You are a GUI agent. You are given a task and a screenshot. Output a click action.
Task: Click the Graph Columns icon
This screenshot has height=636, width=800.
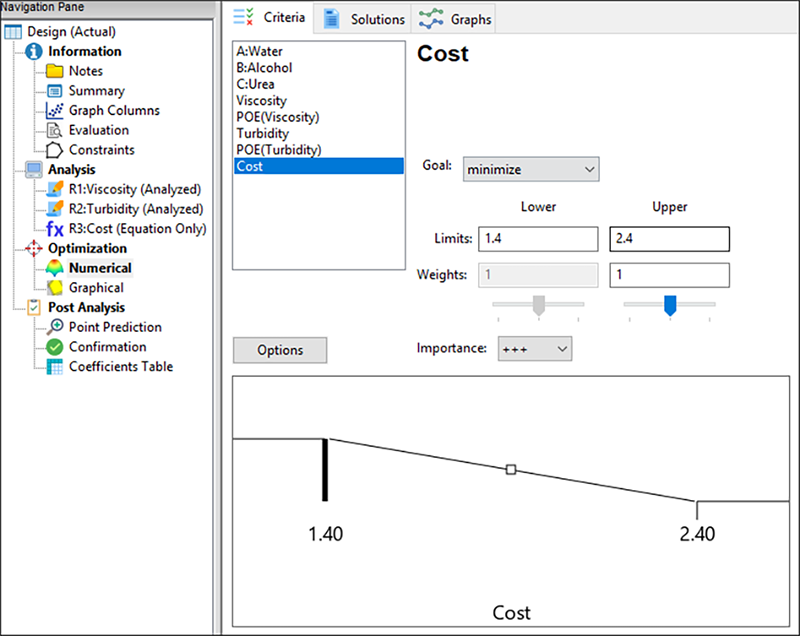pyautogui.click(x=54, y=111)
